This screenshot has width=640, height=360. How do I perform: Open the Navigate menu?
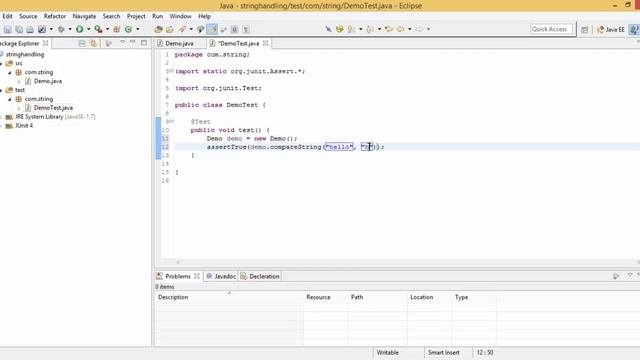coord(84,16)
